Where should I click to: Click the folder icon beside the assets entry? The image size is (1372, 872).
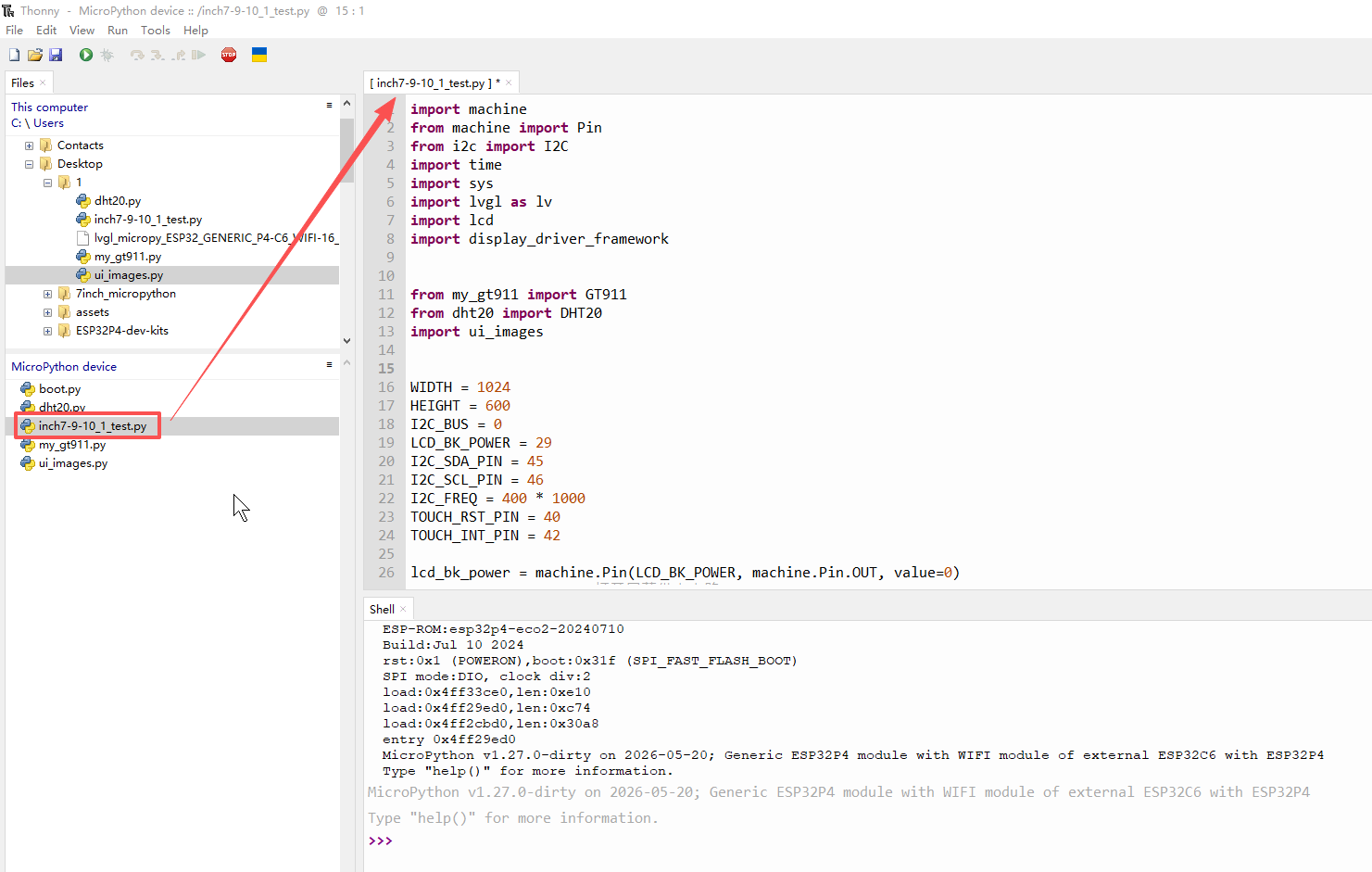point(65,312)
